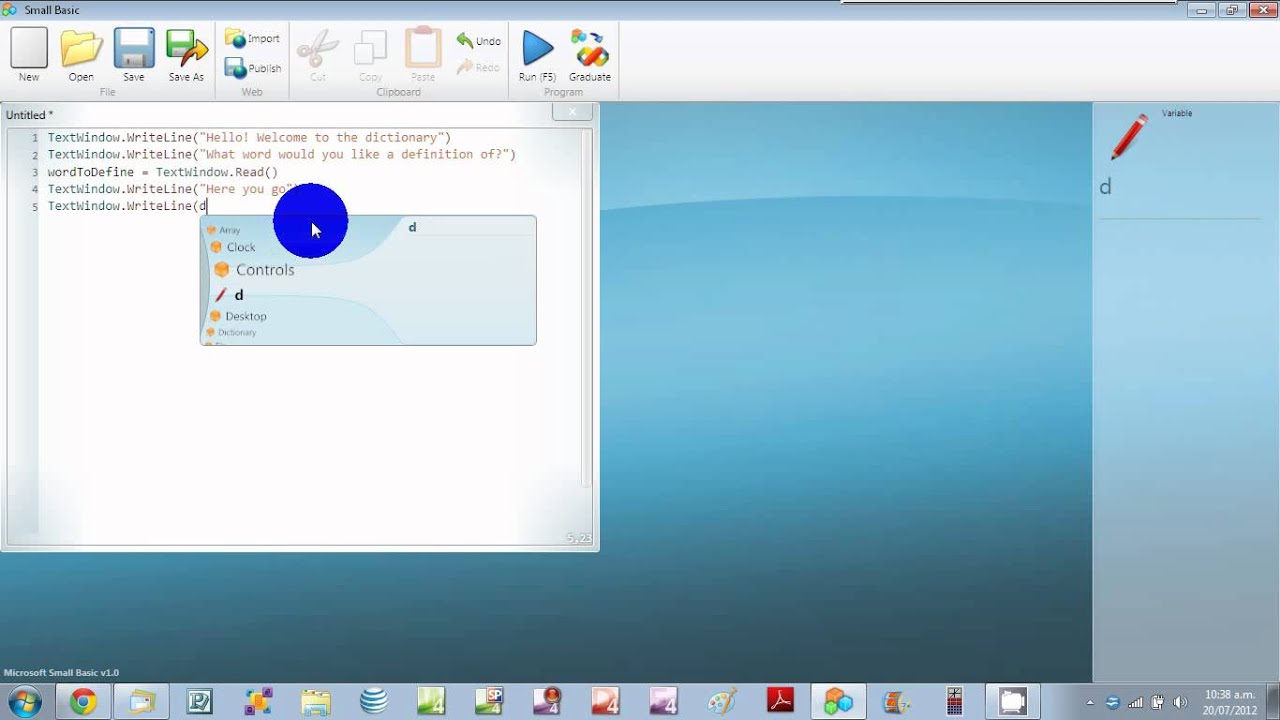Select Clock in the IntelliSense list

point(233,247)
